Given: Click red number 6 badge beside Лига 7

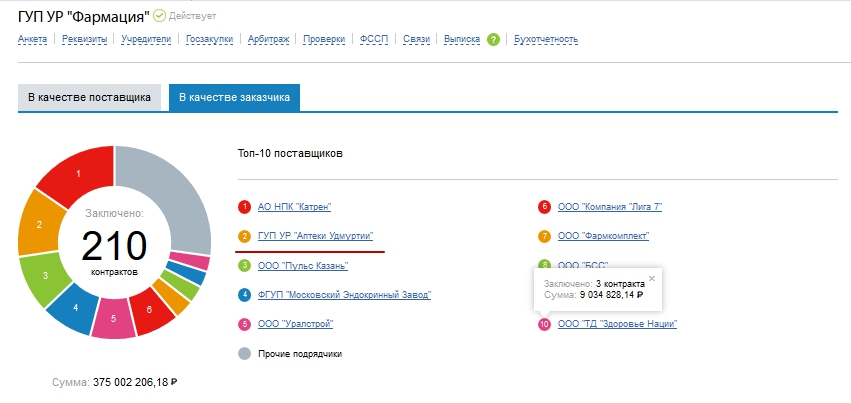Looking at the screenshot, I should tap(544, 207).
